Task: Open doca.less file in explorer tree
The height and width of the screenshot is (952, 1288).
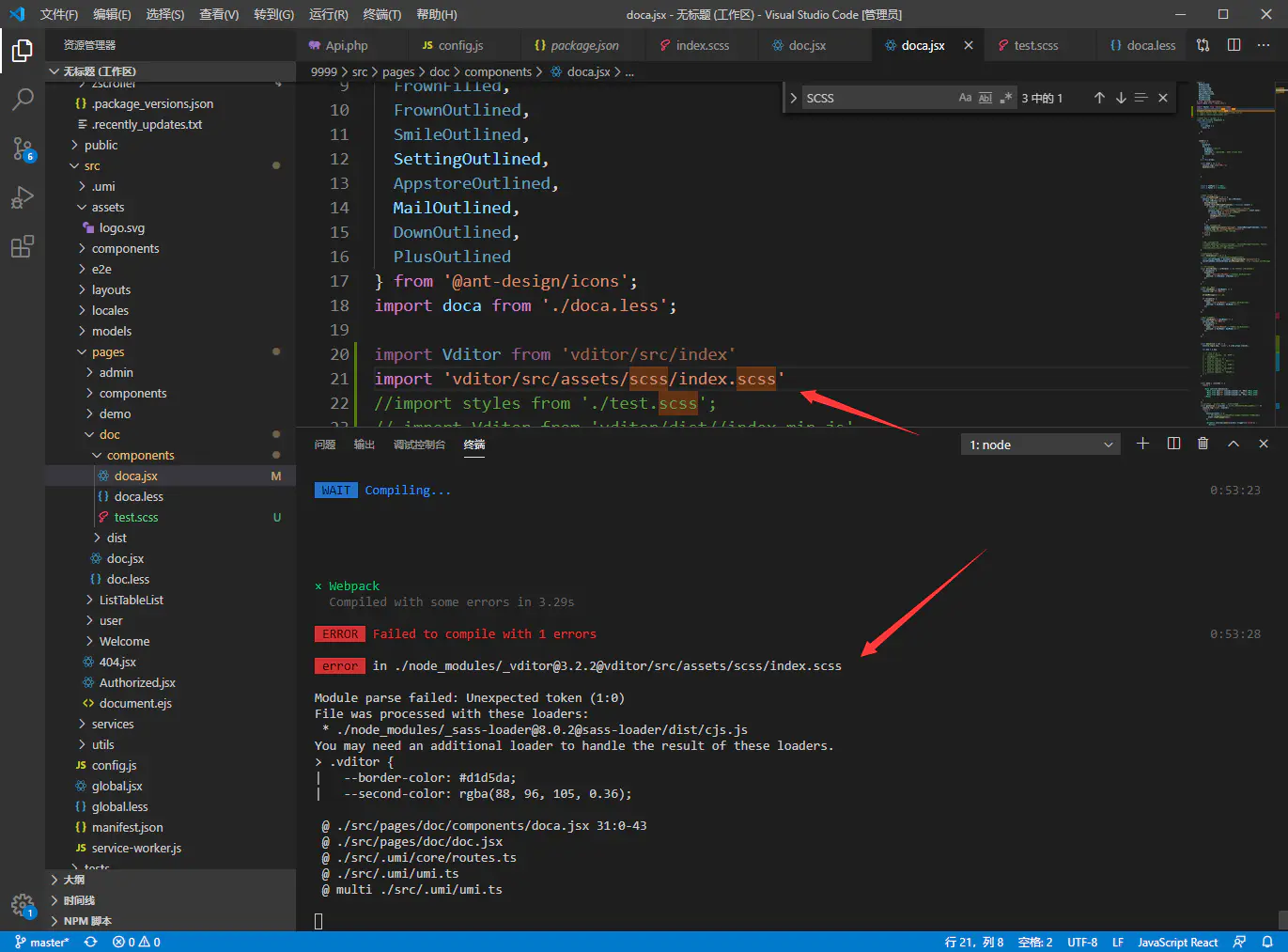Action: 138,496
